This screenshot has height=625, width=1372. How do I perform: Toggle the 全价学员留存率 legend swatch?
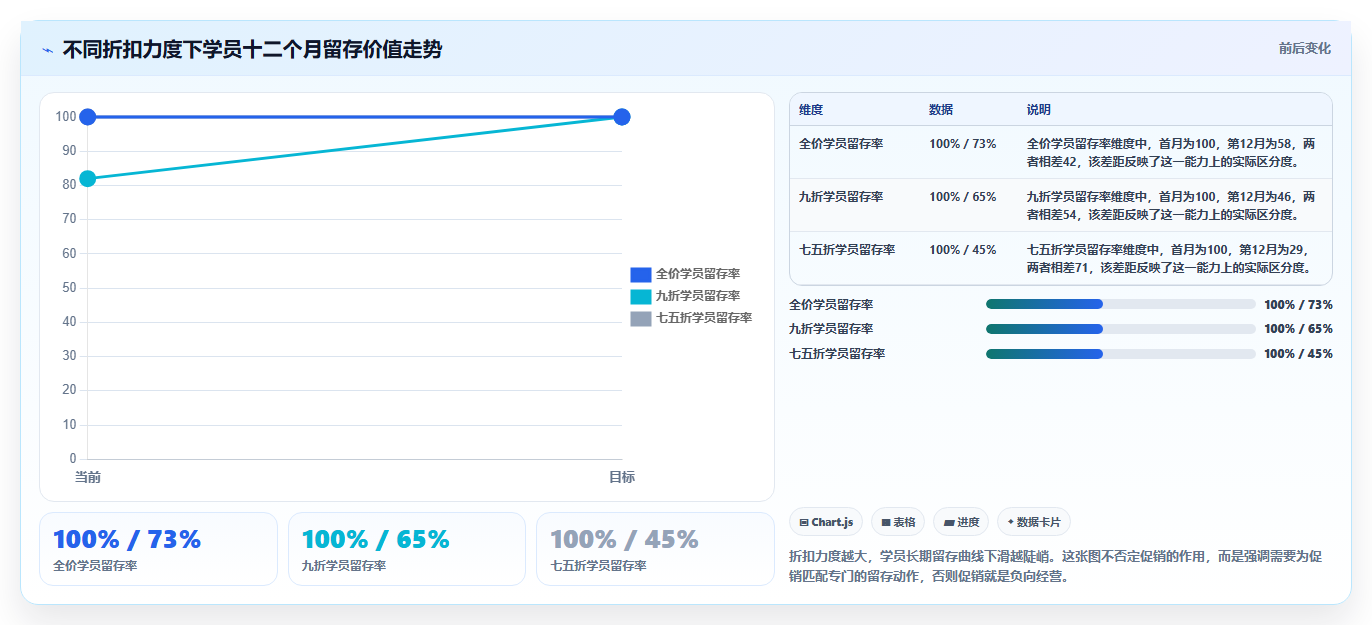click(641, 274)
